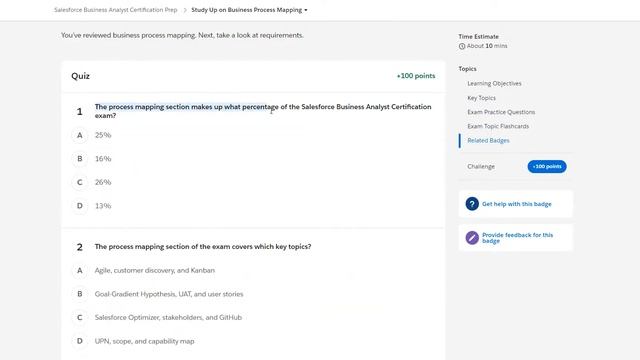Click the purple pencil feedback icon
Screen dimensions: 640x360
[472, 238]
